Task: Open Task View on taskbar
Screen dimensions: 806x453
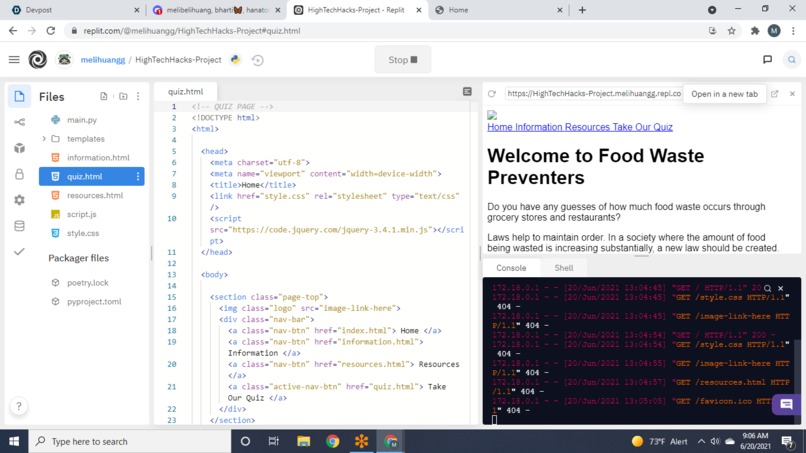Action: pos(273,441)
